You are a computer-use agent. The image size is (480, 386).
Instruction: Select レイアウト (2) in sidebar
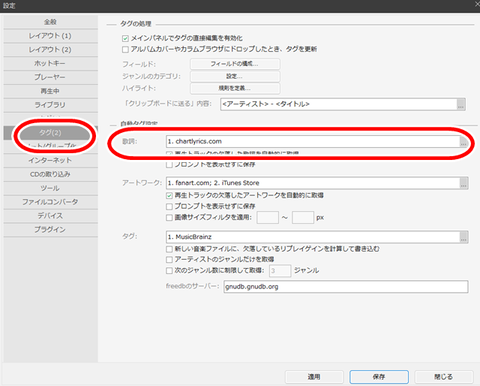[x=50, y=50]
